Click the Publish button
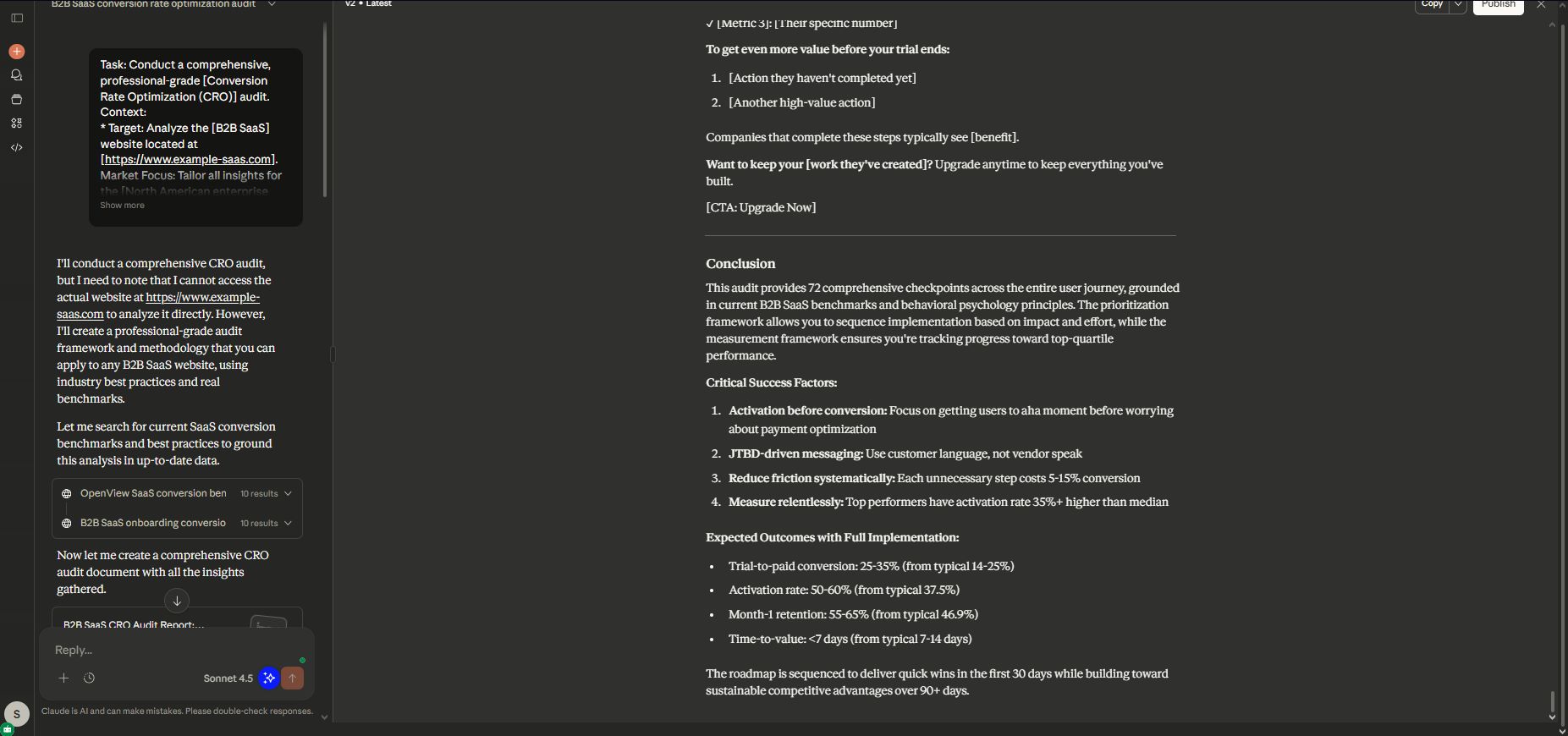1568x736 pixels. 1498,5
